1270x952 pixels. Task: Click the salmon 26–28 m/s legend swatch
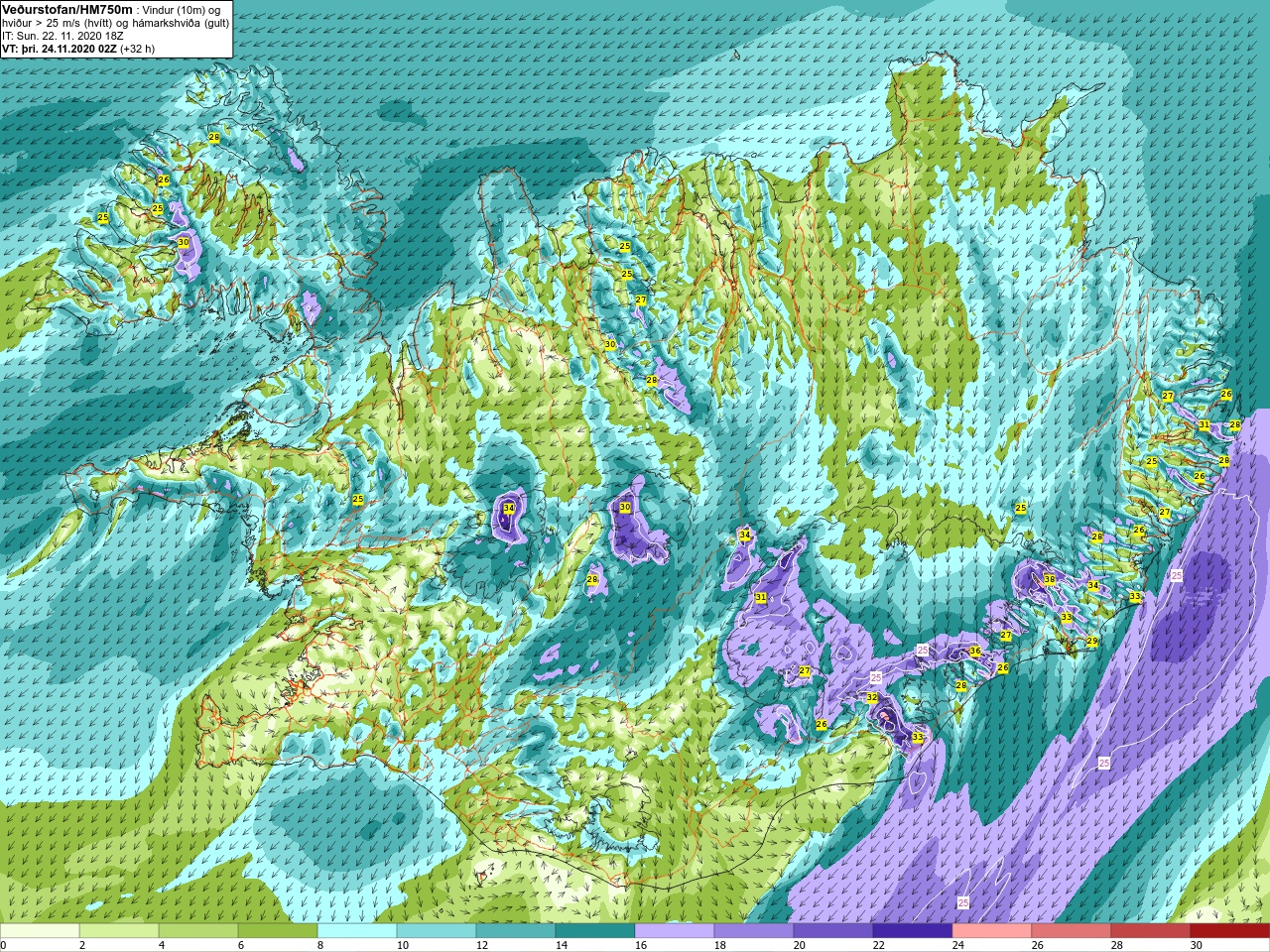(1072, 931)
